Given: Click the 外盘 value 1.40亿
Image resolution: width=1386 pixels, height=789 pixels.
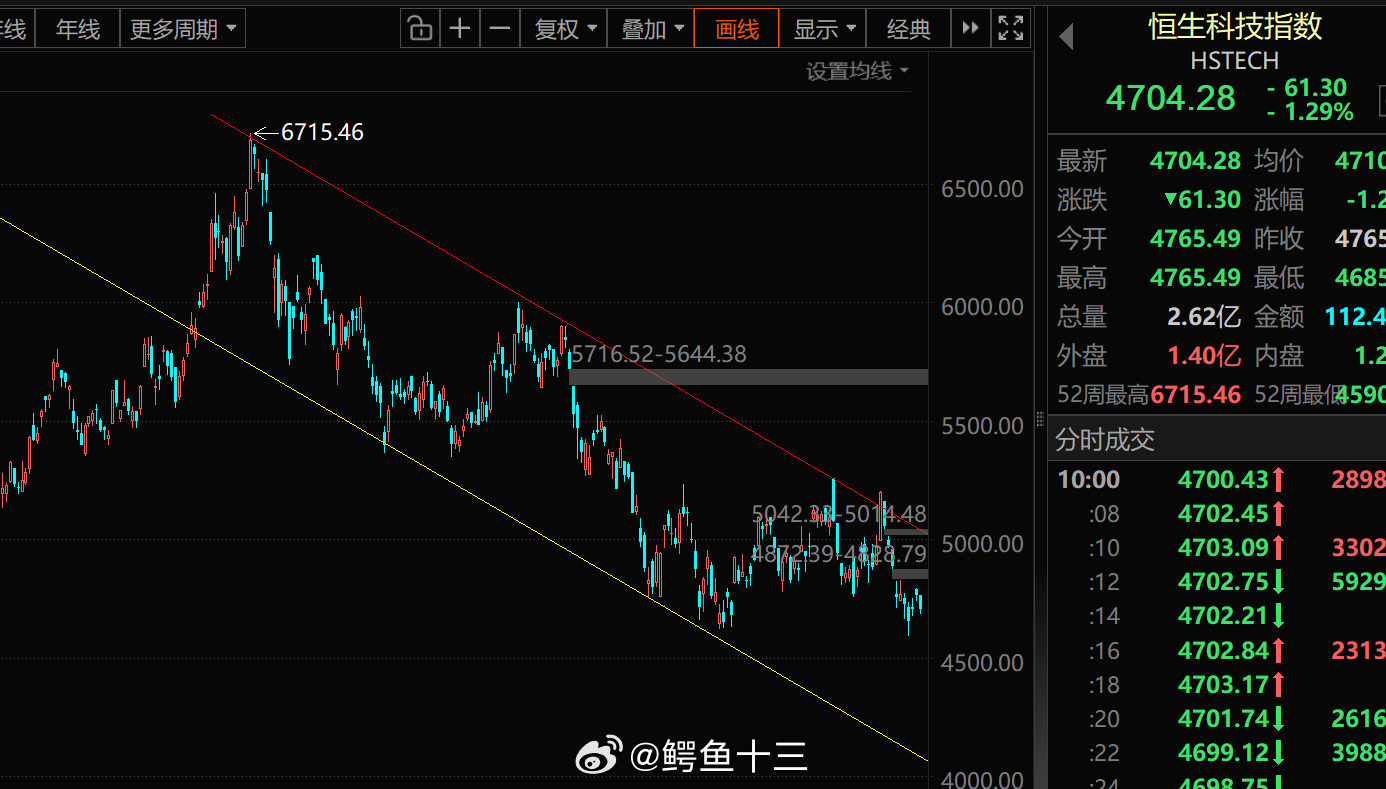Looking at the screenshot, I should click(1204, 356).
